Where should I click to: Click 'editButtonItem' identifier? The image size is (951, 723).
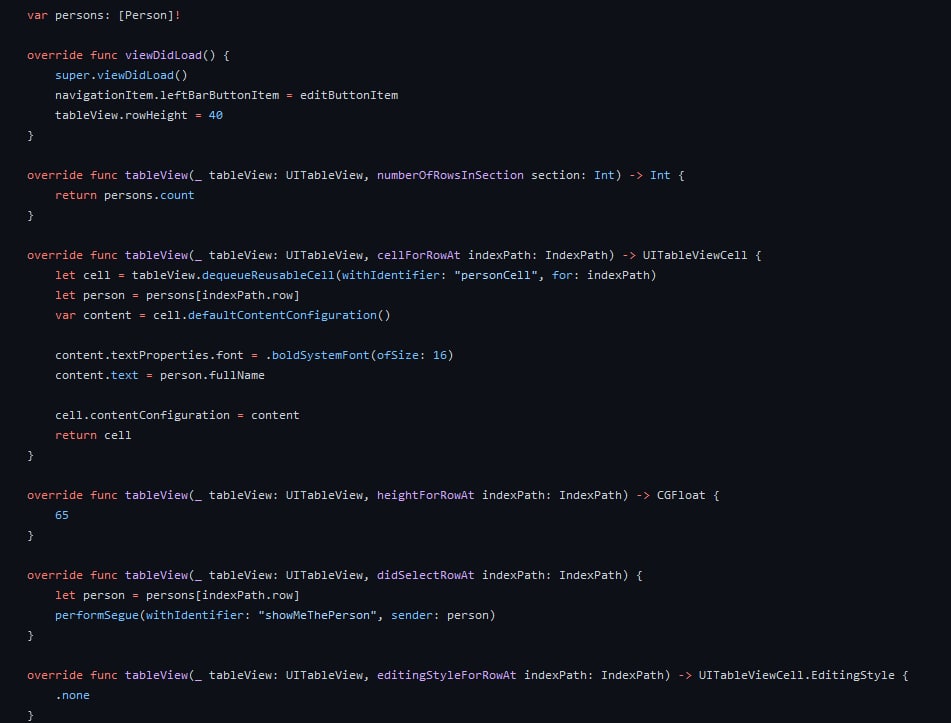coord(349,95)
